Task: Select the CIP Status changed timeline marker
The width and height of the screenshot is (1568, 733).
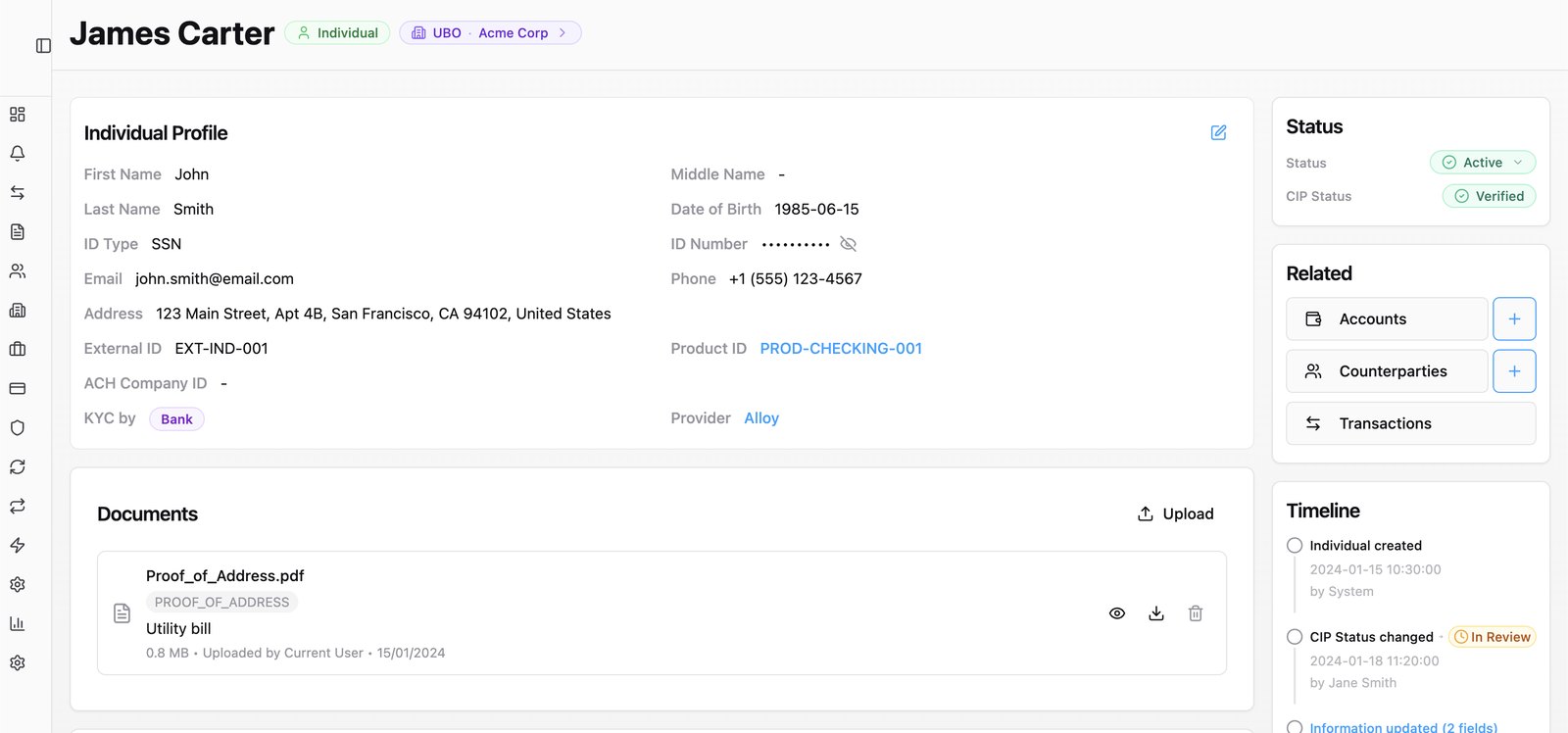Action: coord(1295,637)
